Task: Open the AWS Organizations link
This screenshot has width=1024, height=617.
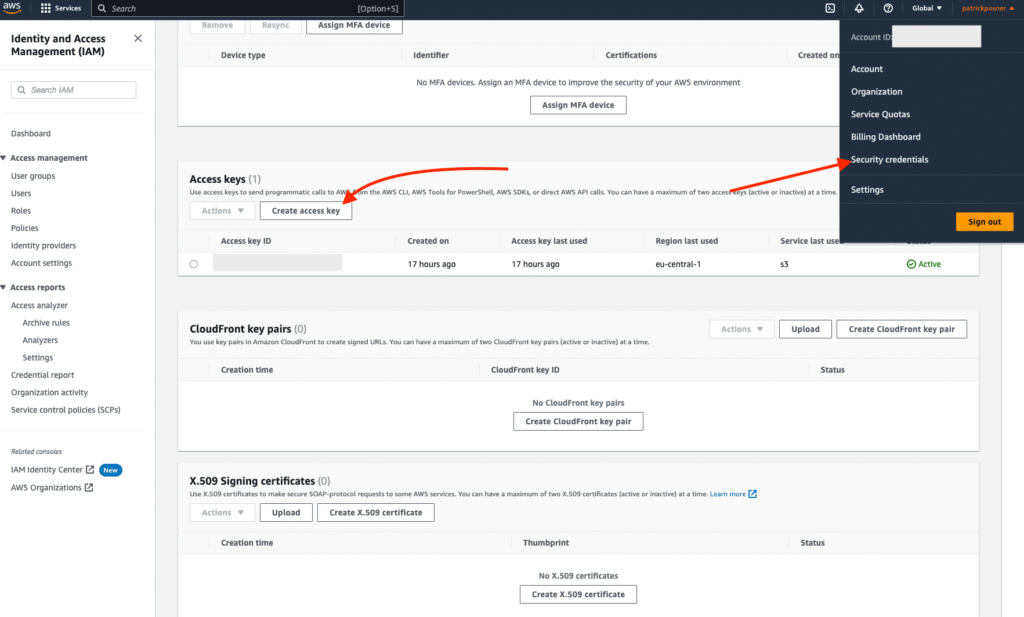Action: pyautogui.click(x=46, y=488)
